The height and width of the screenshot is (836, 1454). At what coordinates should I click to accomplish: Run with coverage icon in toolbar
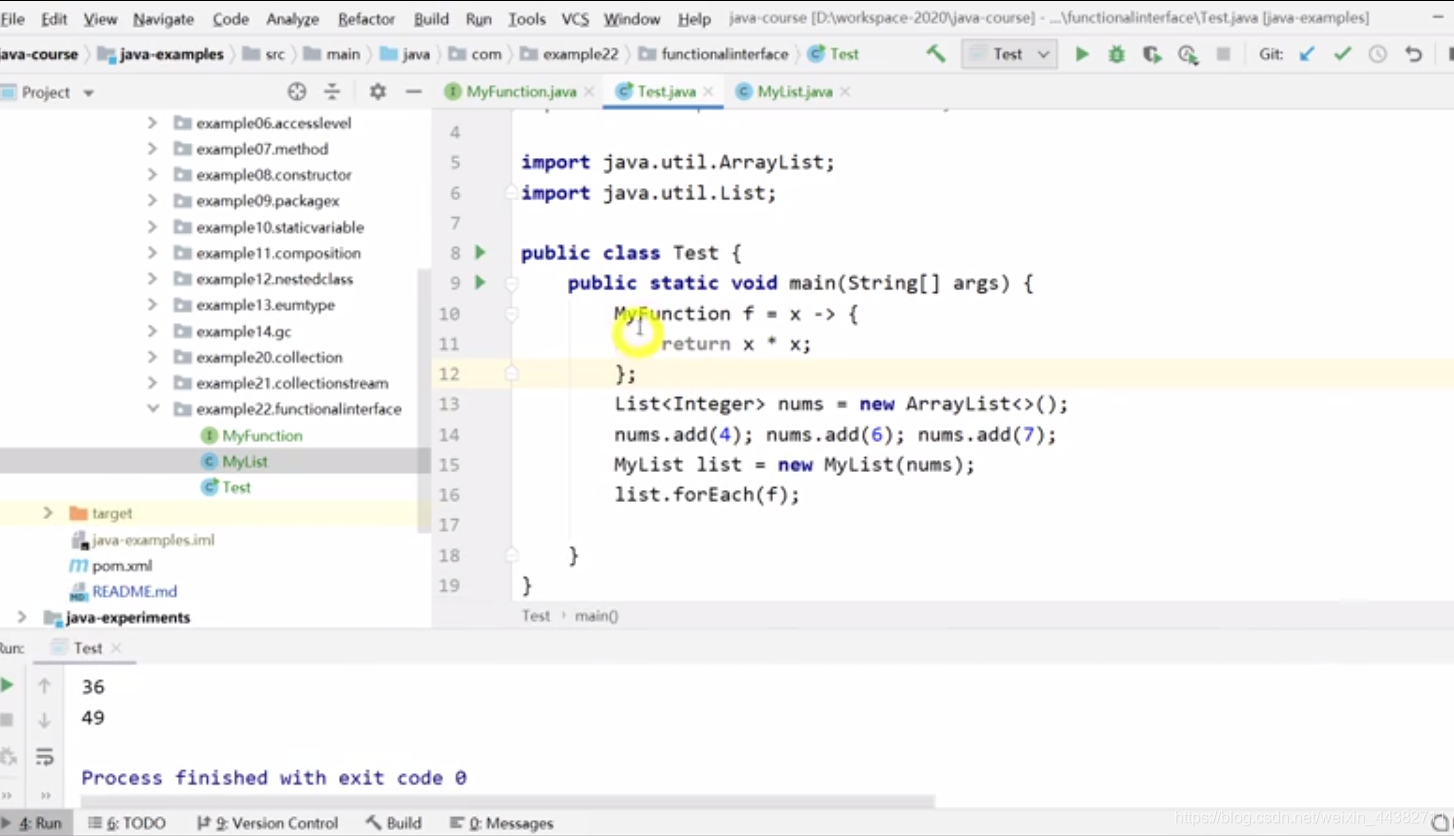1152,54
